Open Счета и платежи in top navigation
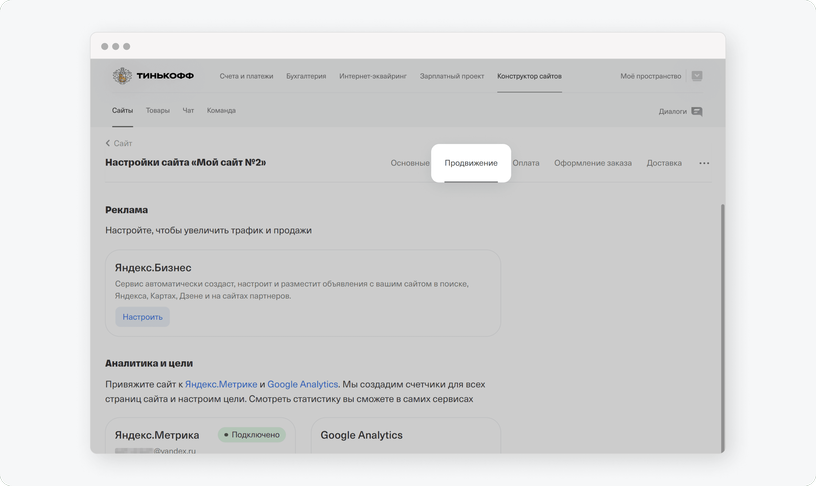Viewport: 816px width, 486px height. (246, 76)
